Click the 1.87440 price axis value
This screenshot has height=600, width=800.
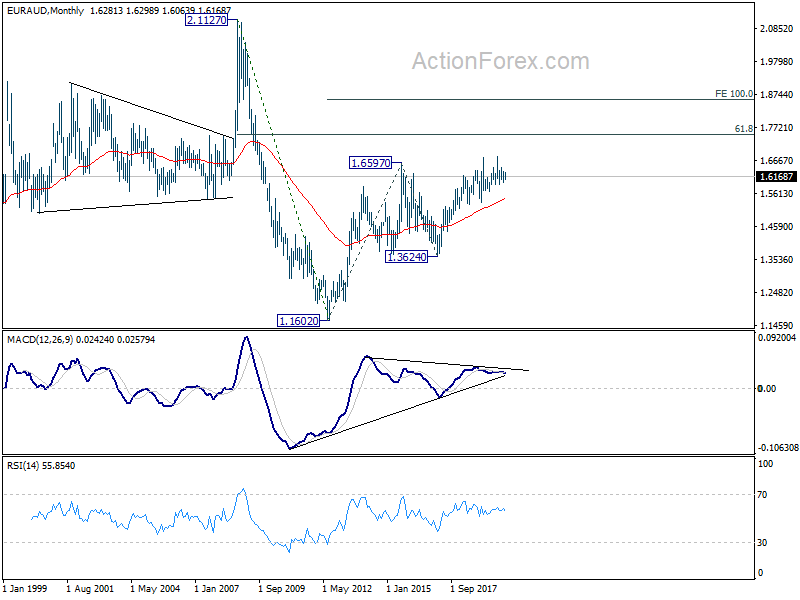pos(777,95)
